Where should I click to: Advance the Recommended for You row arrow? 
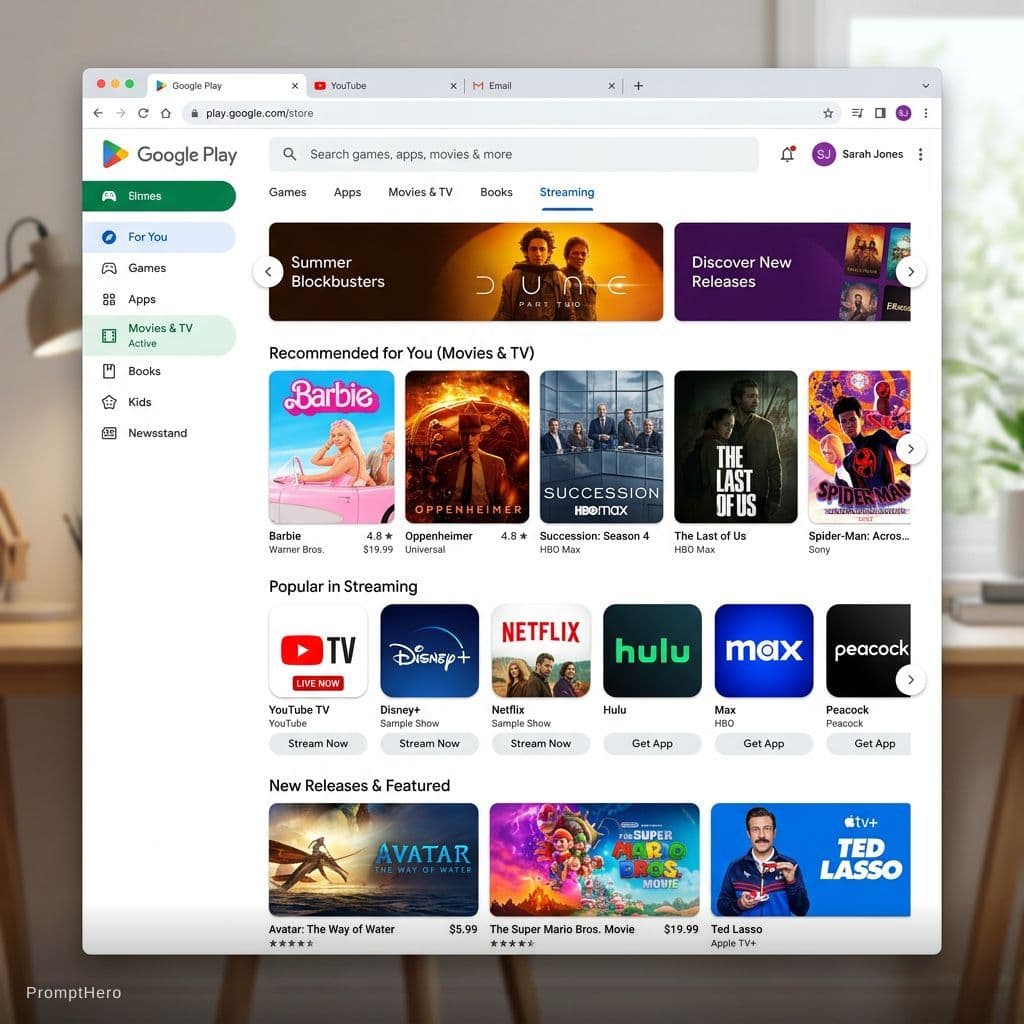tap(911, 449)
